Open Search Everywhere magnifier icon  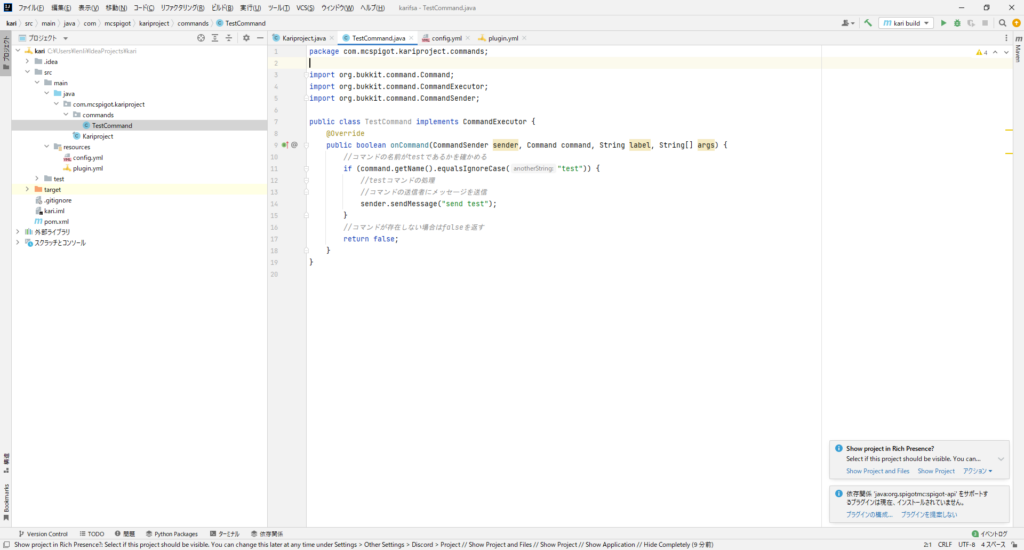tap(1002, 23)
